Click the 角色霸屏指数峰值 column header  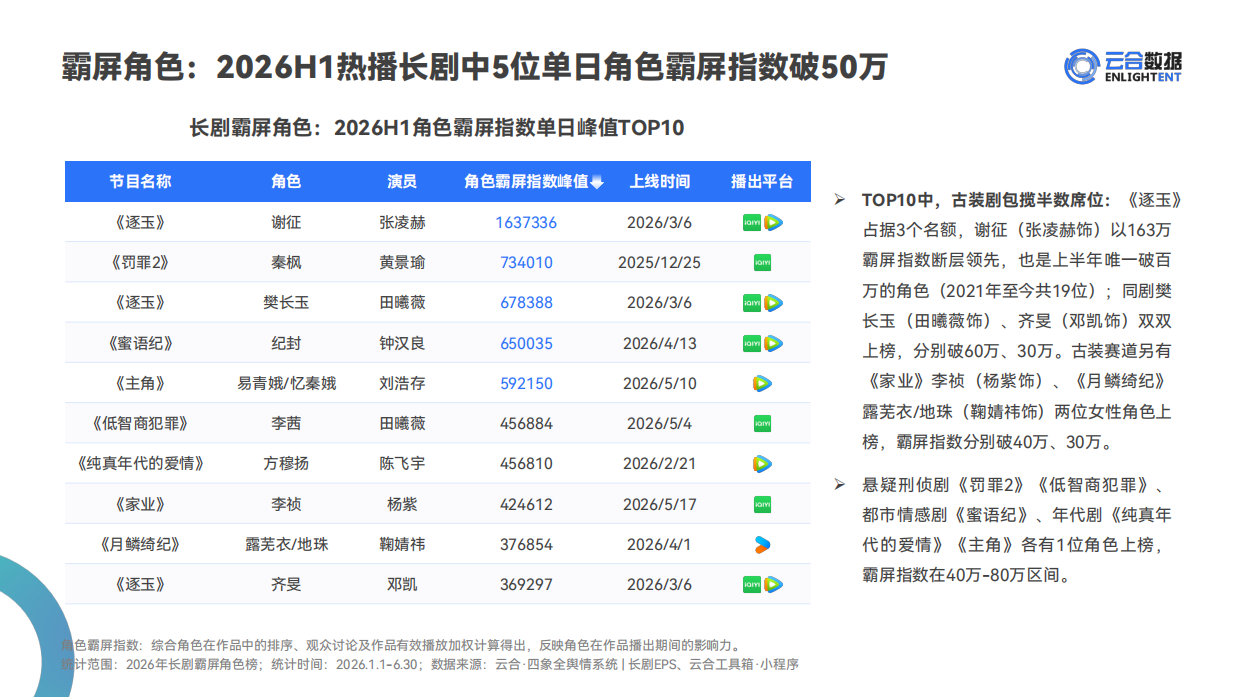[526, 182]
